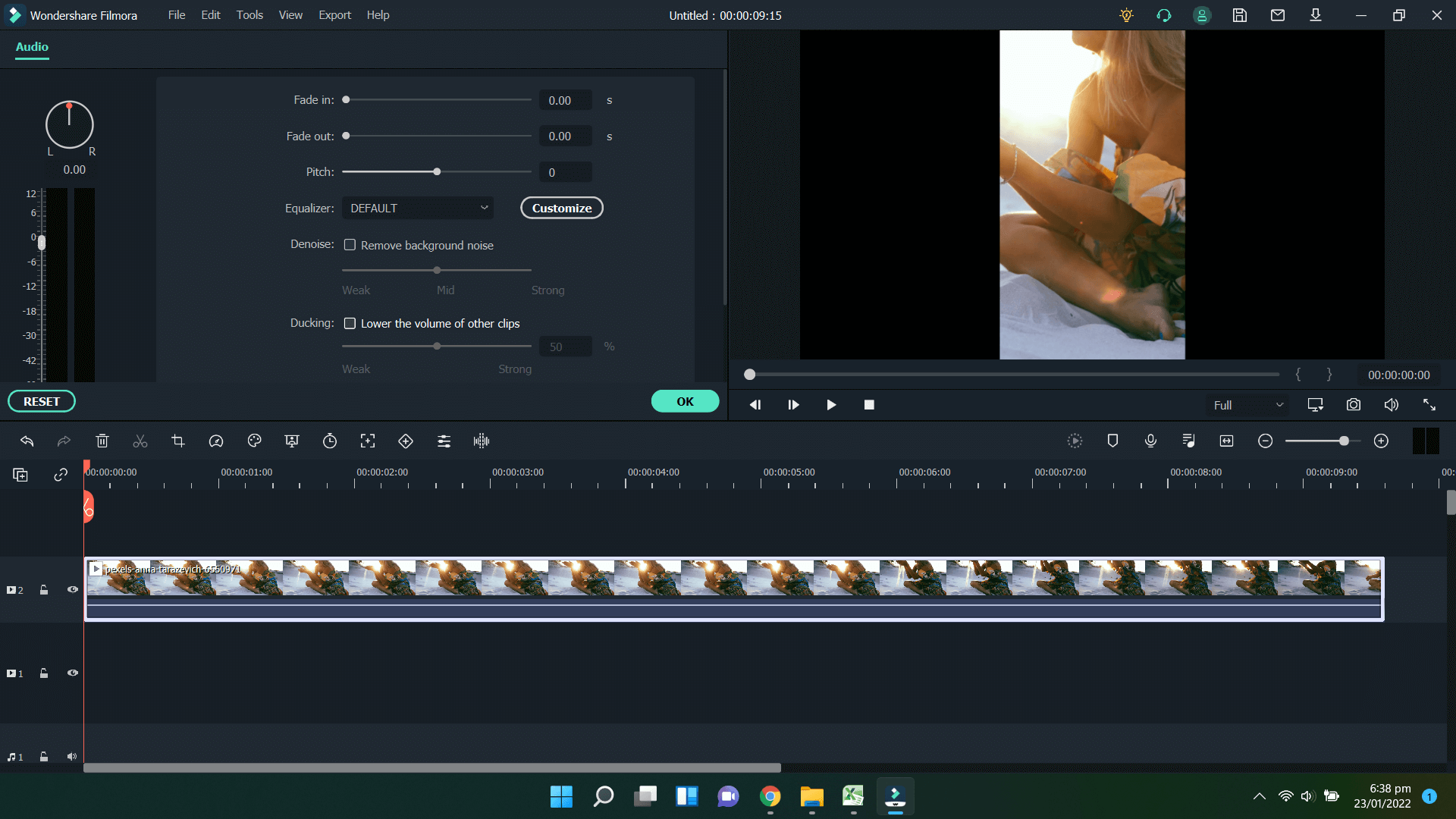Open the View menu
1456x819 pixels.
[x=290, y=15]
